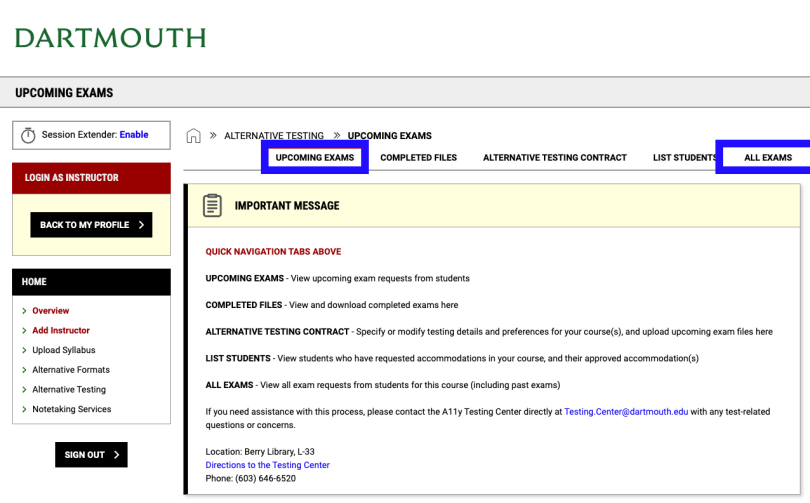Screen dimensions: 810x503
Task: Click the Upcoming Exams breadcrumb text
Action: 390,136
